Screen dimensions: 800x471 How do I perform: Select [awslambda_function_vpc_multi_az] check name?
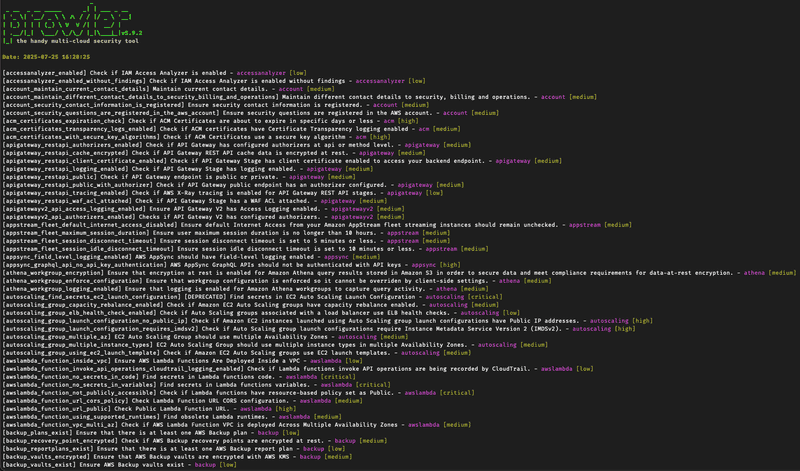[60, 425]
